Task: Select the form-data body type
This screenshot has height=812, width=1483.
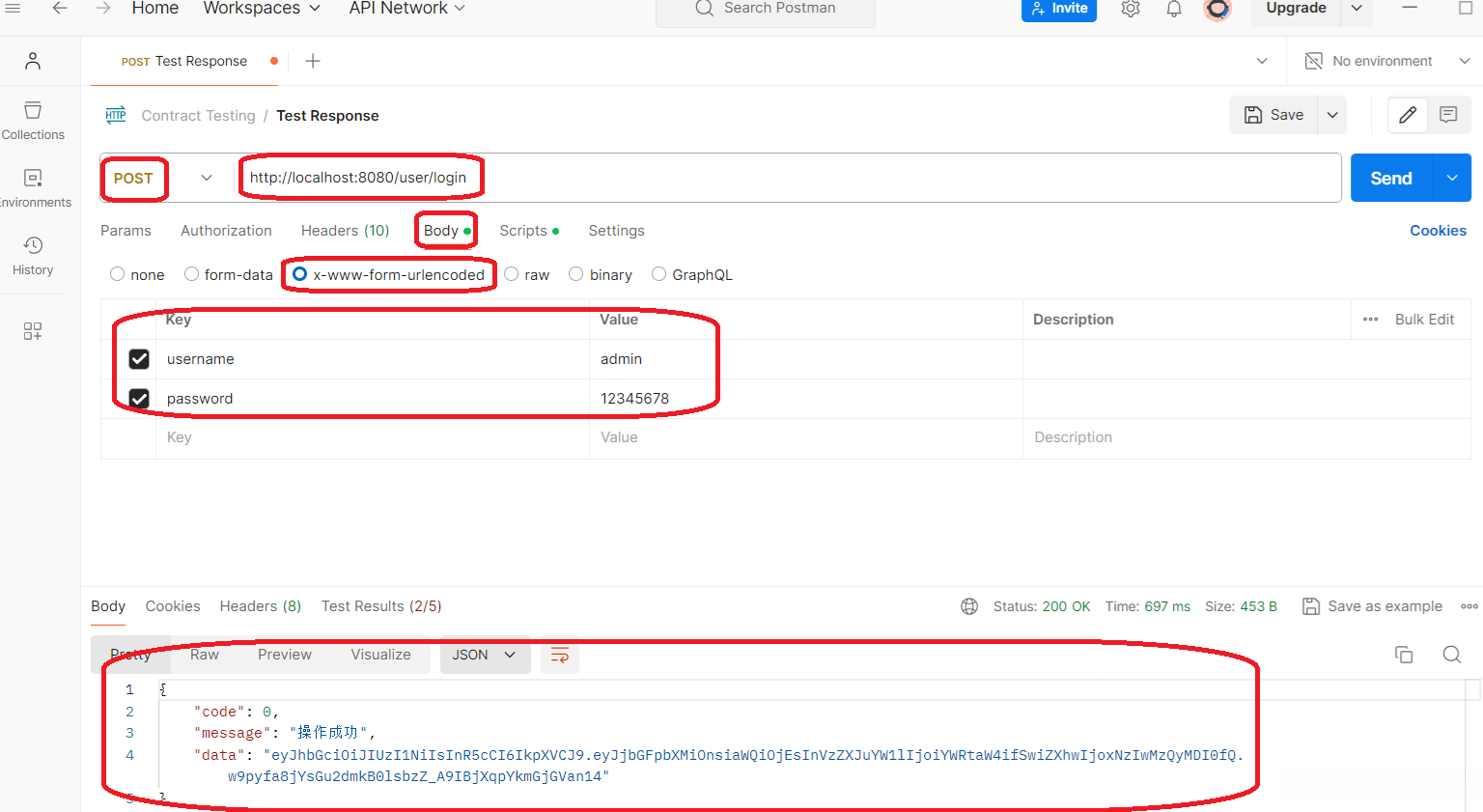Action: (191, 274)
